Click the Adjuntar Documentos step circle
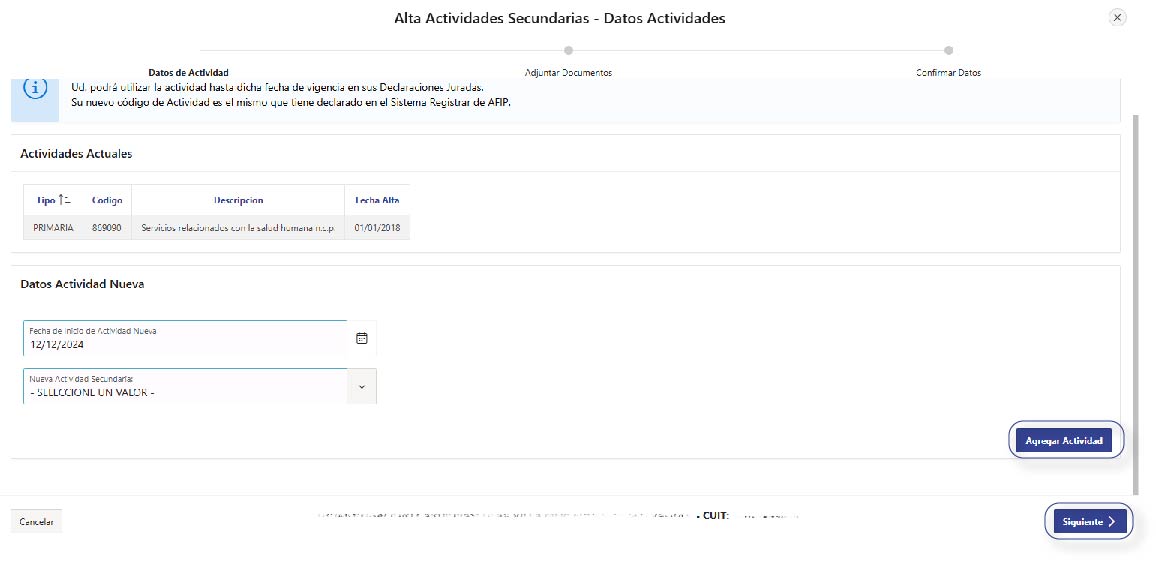The width and height of the screenshot is (1156, 562). click(x=568, y=50)
